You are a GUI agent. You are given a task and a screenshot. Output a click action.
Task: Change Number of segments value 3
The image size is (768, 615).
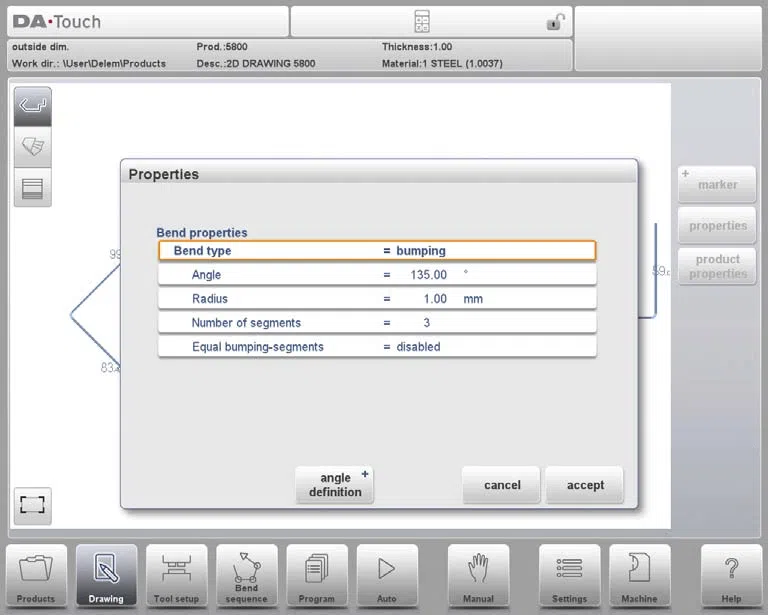click(377, 323)
